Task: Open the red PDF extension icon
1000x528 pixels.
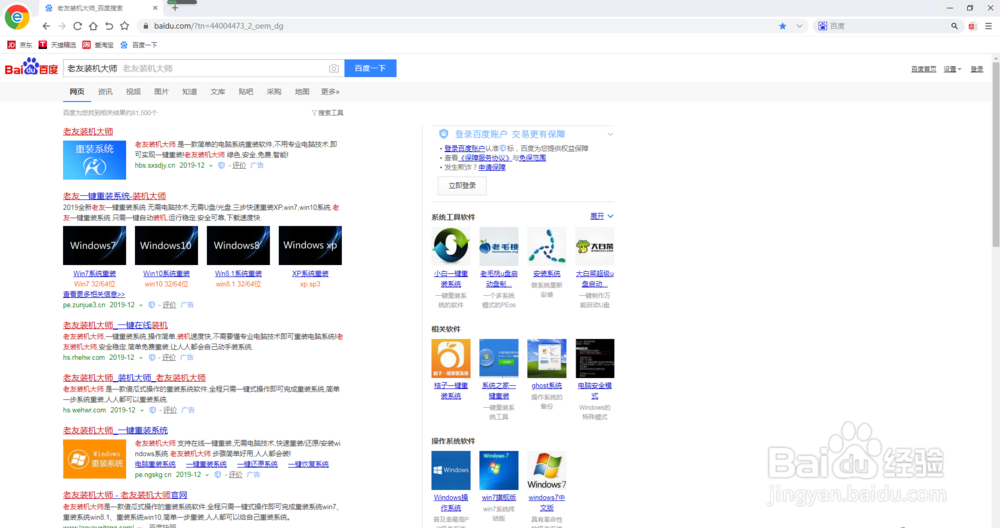Action: (972, 26)
